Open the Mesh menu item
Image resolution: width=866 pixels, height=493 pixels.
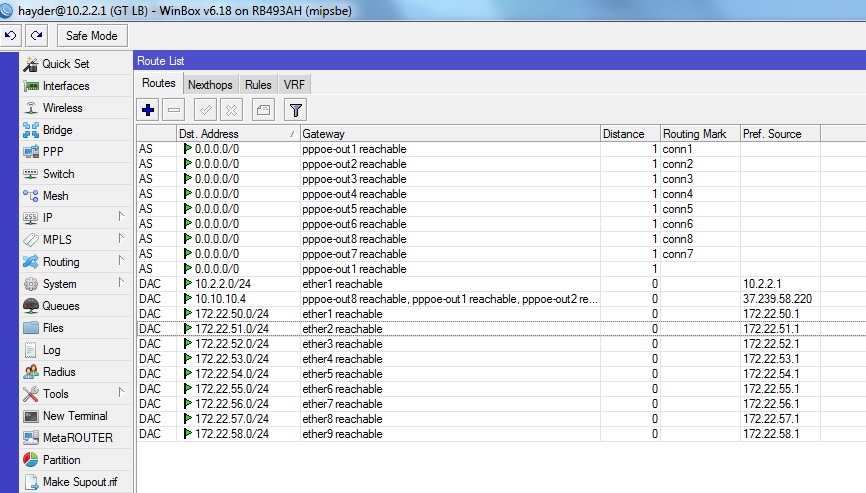[x=76, y=196]
